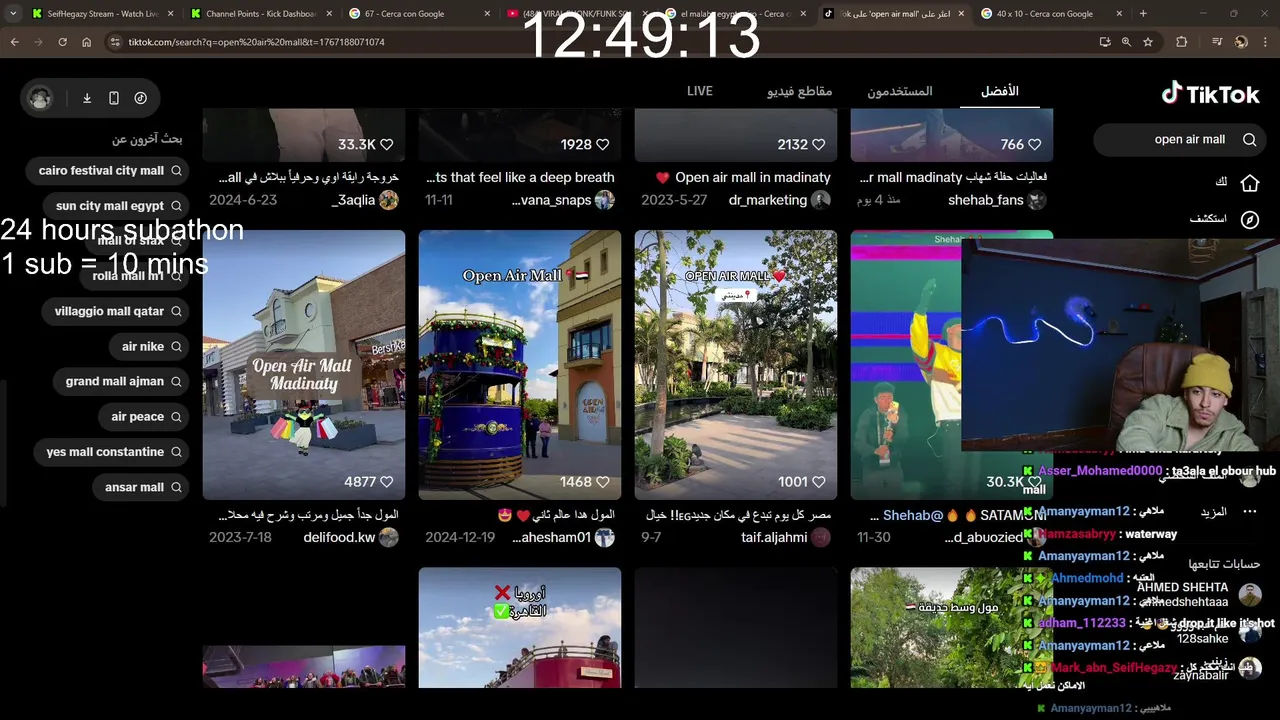The width and height of the screenshot is (1280, 720).
Task: Open username _3aqlia link
Action: [354, 200]
